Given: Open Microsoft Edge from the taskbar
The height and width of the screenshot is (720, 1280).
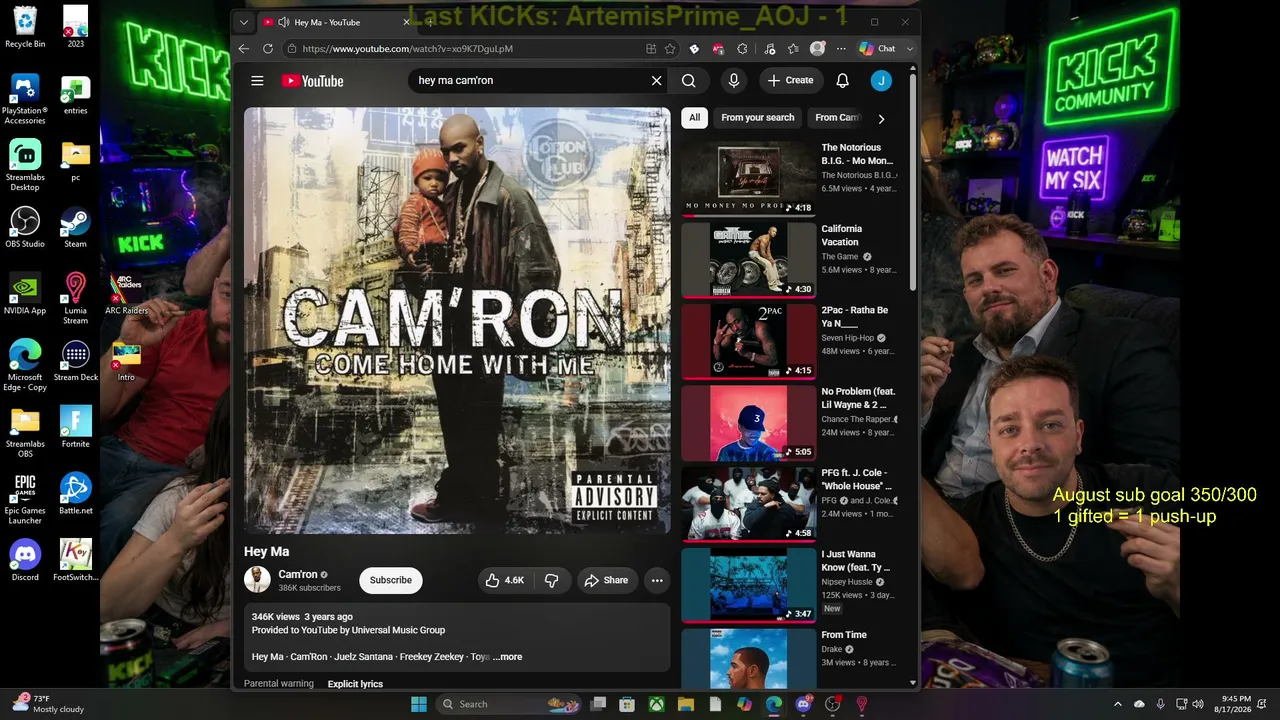Looking at the screenshot, I should 774,704.
